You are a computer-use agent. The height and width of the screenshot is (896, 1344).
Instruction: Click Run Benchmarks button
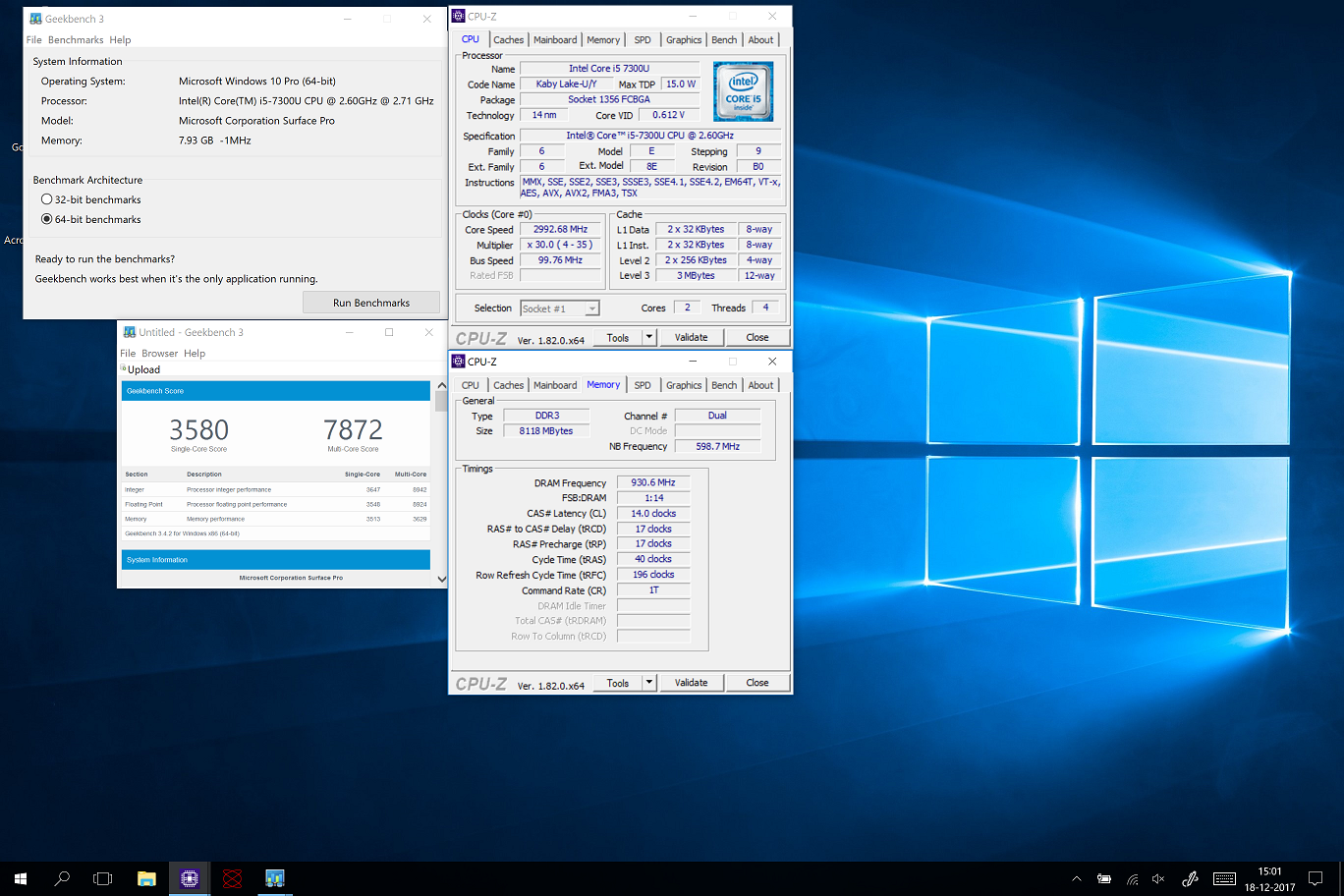371,303
